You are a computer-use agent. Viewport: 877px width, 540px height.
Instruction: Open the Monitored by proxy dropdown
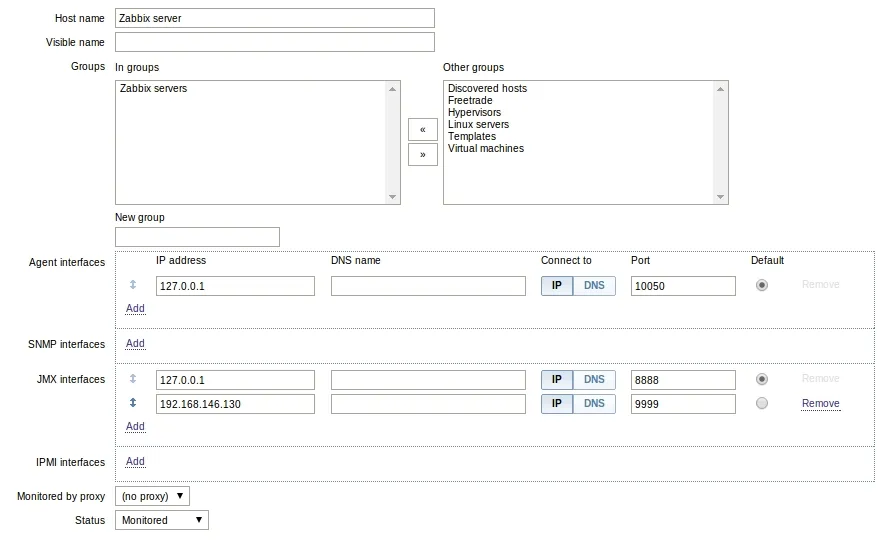[x=152, y=496]
